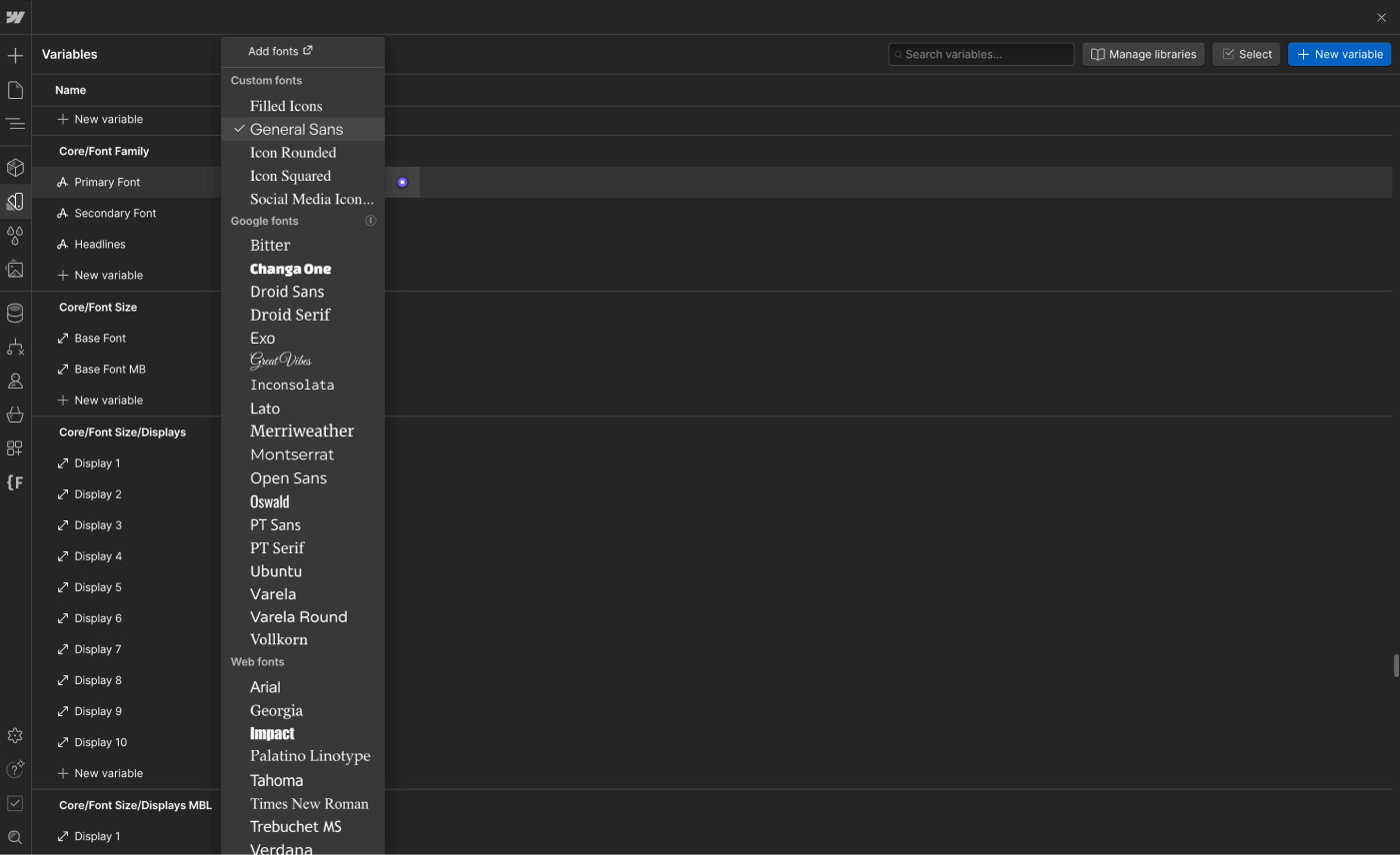This screenshot has height=855, width=1400.
Task: Open the Components panel
Action: click(15, 167)
